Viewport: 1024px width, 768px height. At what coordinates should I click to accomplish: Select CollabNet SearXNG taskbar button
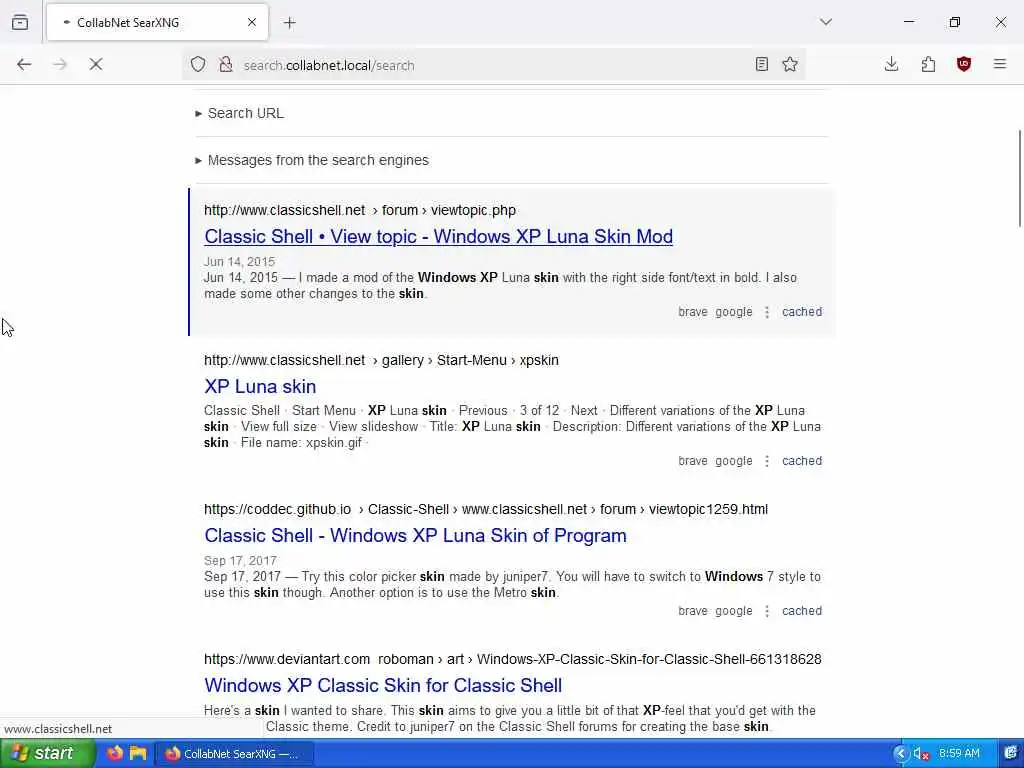234,754
